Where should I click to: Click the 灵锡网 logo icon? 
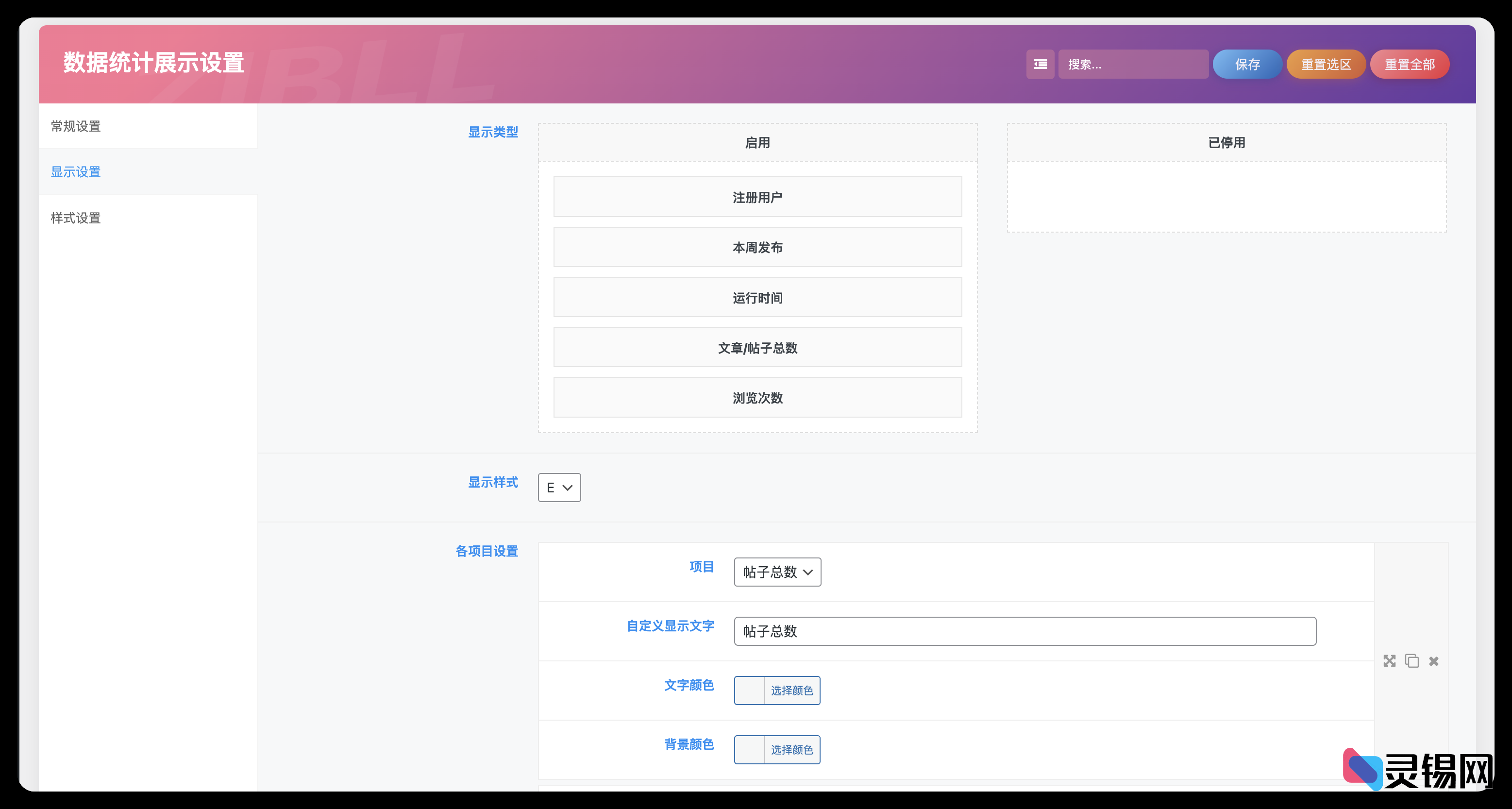pos(1363,769)
